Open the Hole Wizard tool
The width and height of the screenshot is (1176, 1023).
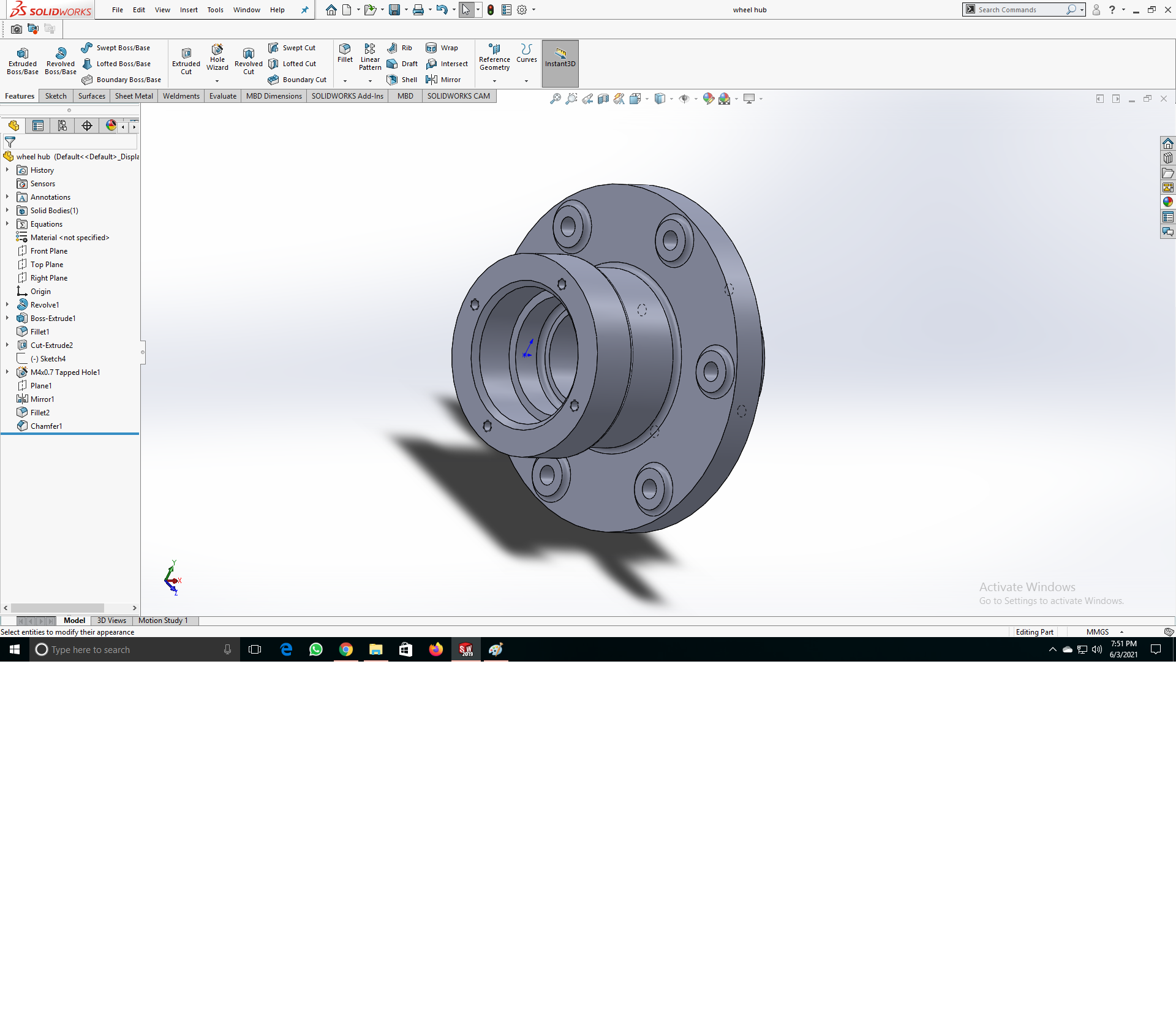[217, 57]
